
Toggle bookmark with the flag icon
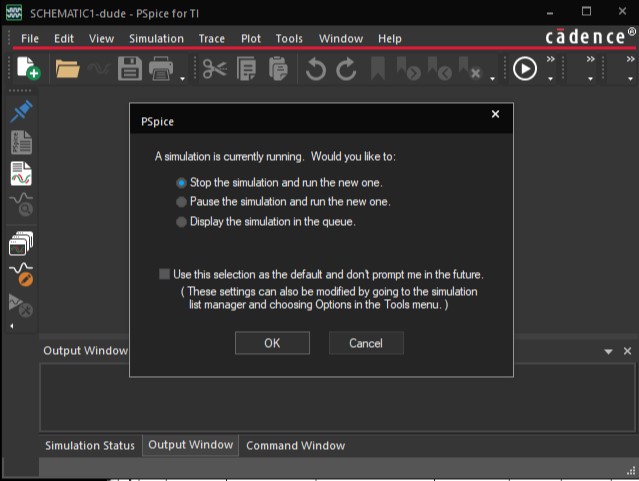(x=378, y=68)
